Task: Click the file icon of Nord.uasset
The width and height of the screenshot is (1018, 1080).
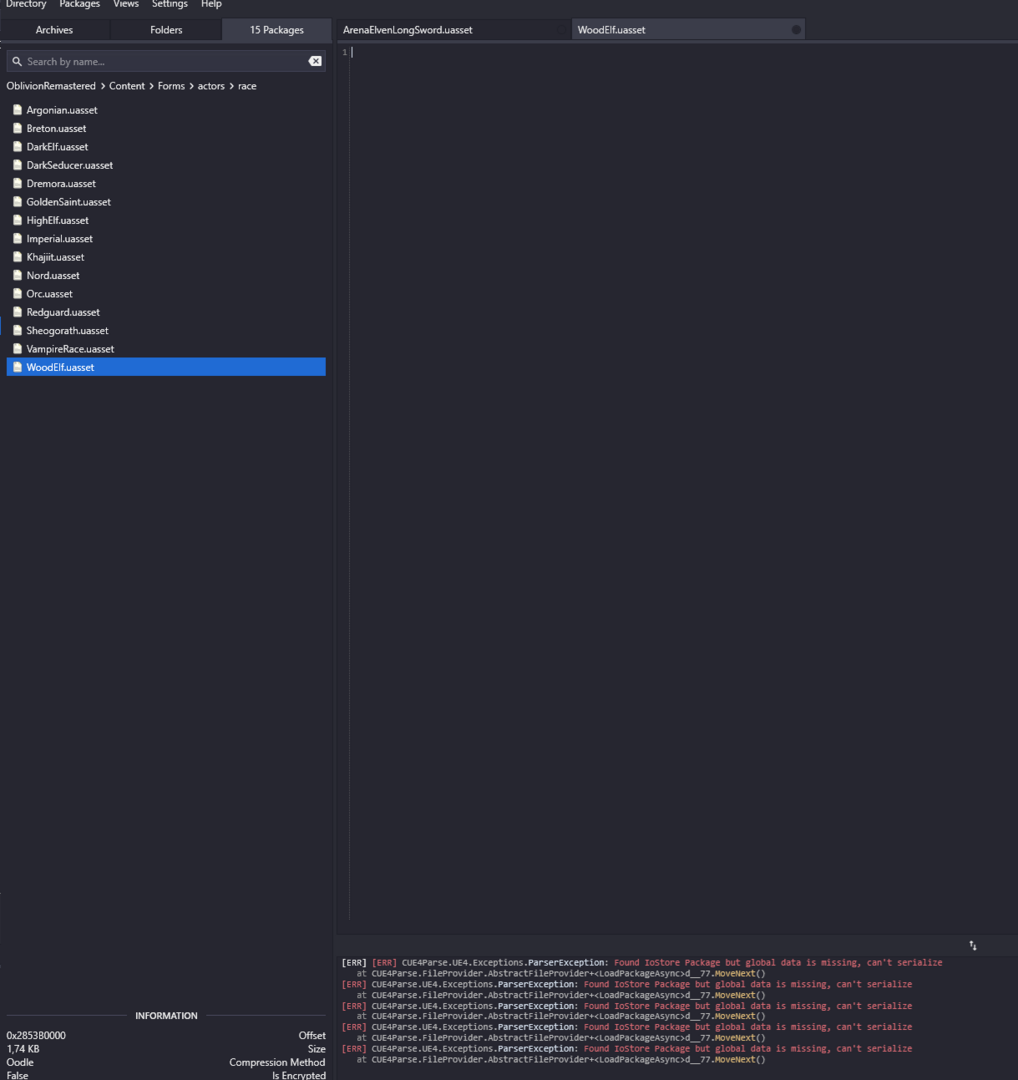Action: click(x=17, y=275)
